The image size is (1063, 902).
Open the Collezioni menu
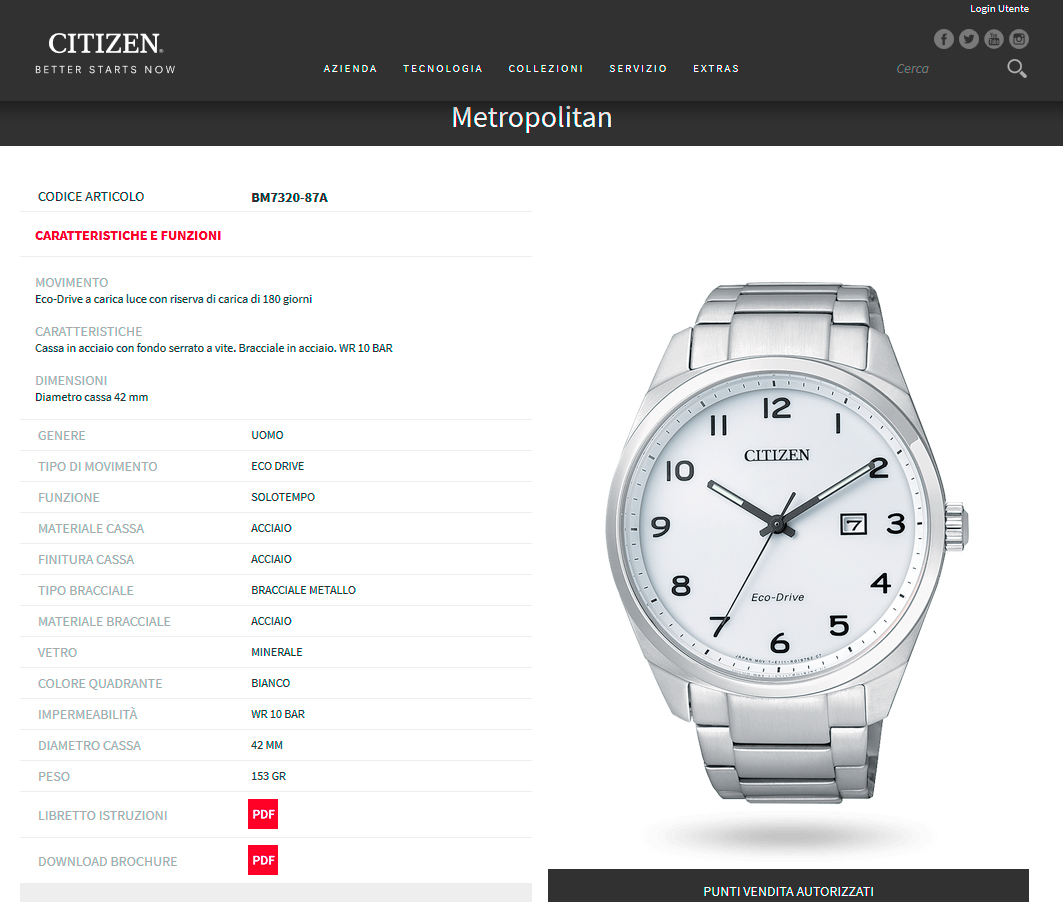click(546, 68)
